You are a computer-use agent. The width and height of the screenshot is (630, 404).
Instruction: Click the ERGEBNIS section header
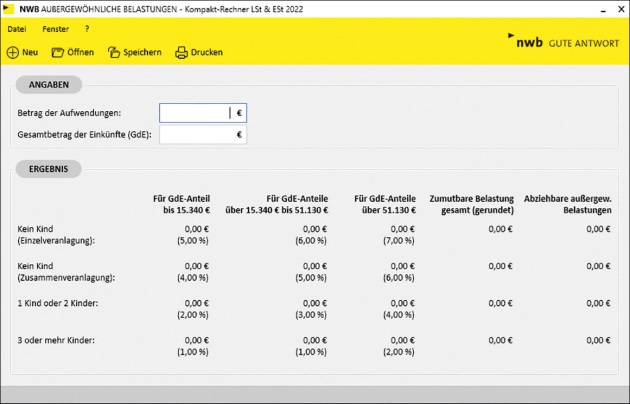[48, 169]
